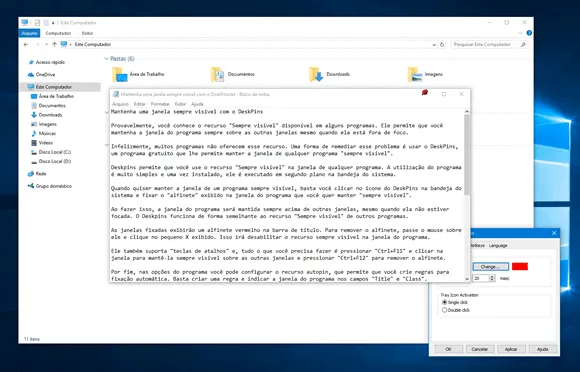Open the Exibir tab in Explorer ribbon

click(x=87, y=33)
